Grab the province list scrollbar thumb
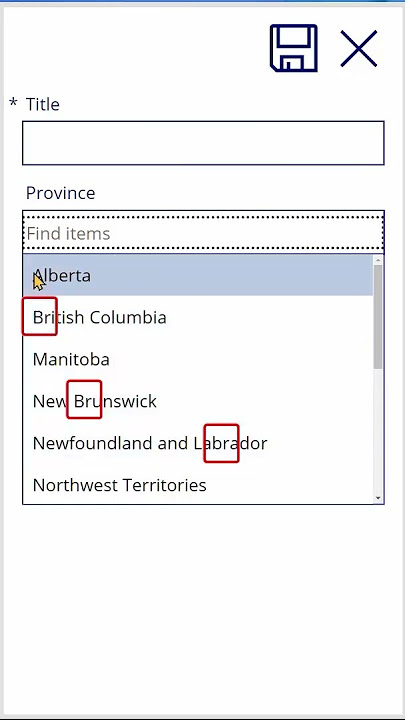Screen dimensions: 405x720 378,317
